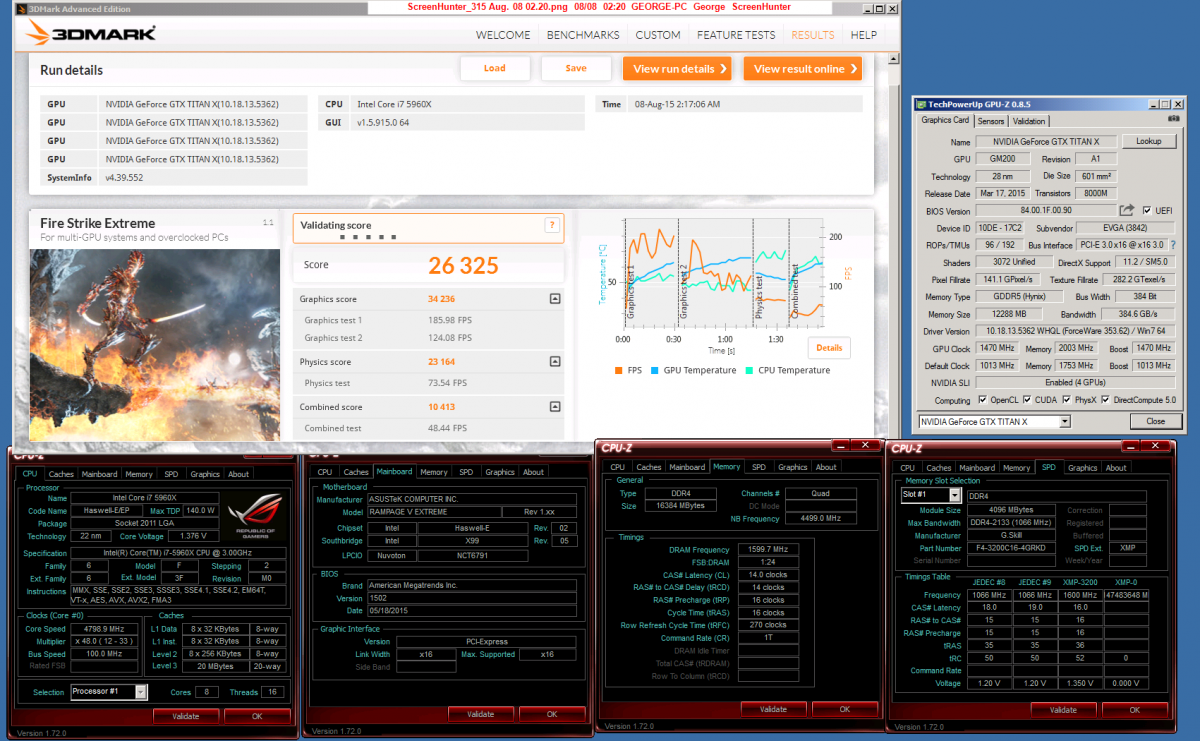Image resolution: width=1200 pixels, height=741 pixels.
Task: Click the Driver Version field in GPU-Z
Action: 1076,331
